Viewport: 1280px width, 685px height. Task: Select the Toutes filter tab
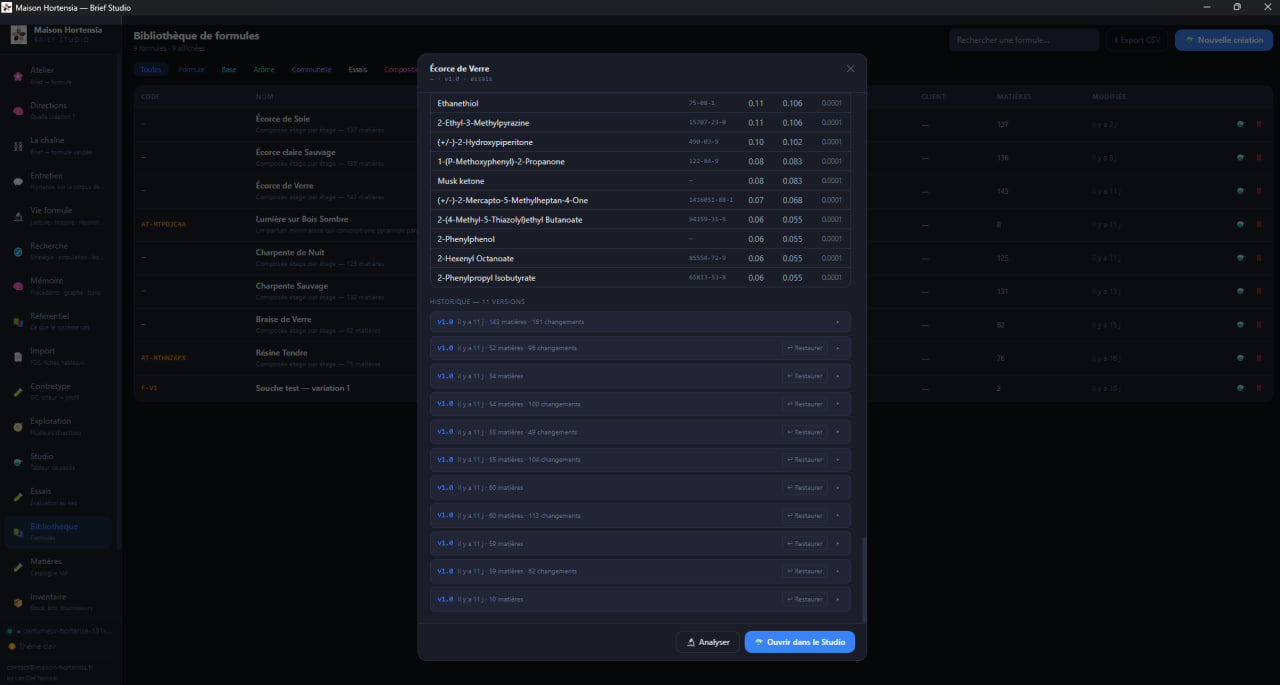pos(151,70)
